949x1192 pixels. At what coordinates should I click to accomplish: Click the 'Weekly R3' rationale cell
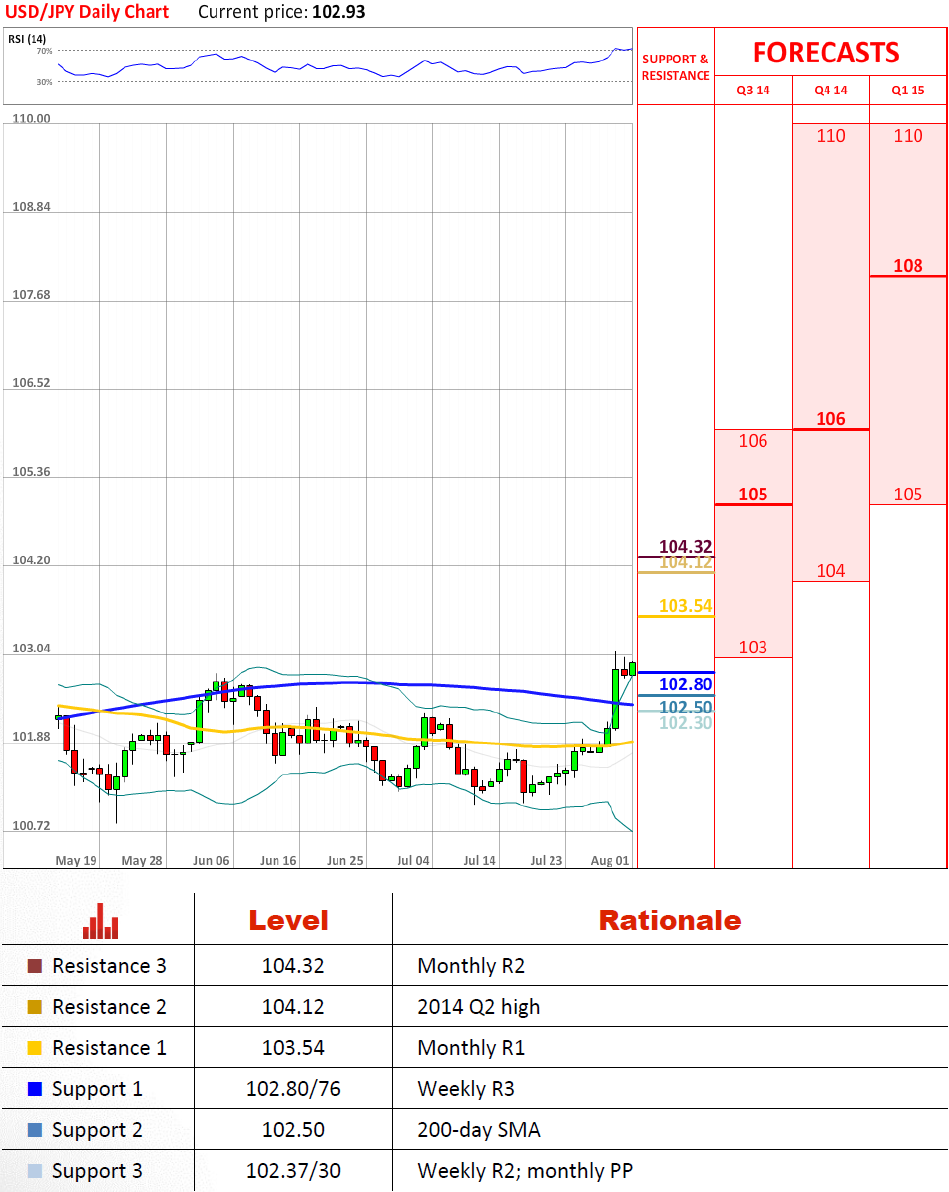465,1089
